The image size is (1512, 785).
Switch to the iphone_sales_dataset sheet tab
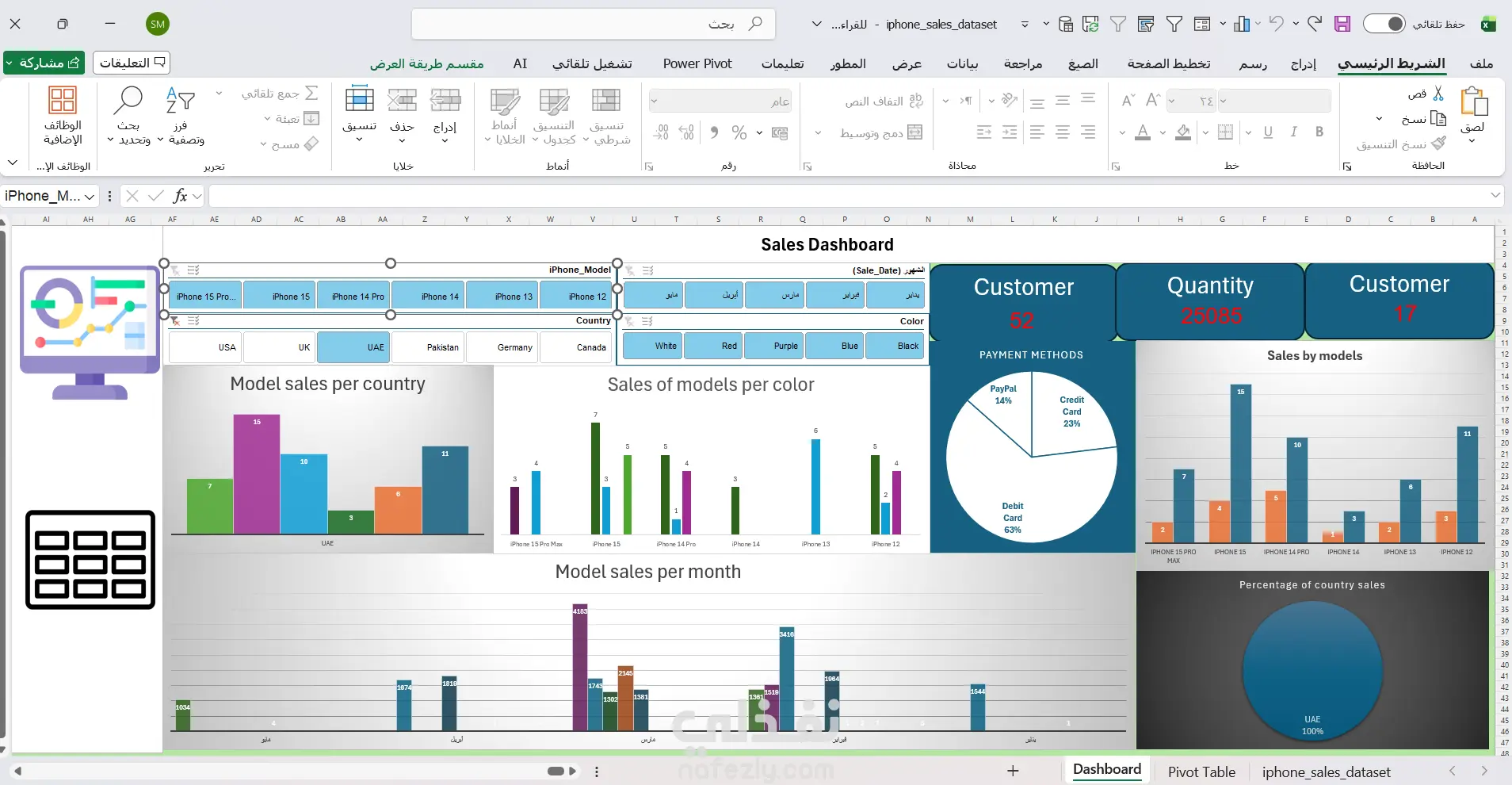pos(1326,772)
